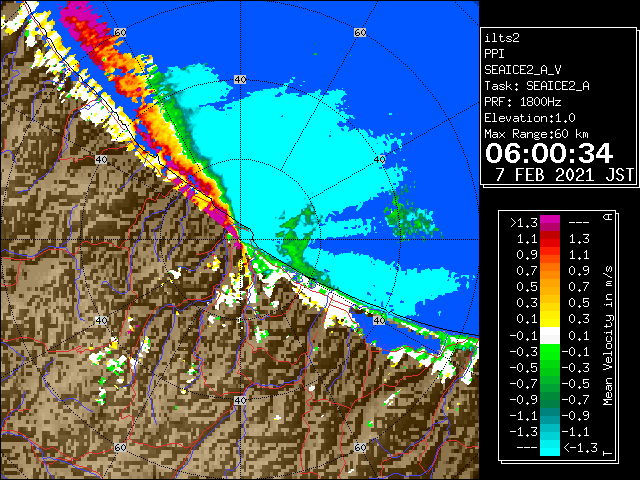Pick the white near-zero velocity swatch

click(550, 336)
